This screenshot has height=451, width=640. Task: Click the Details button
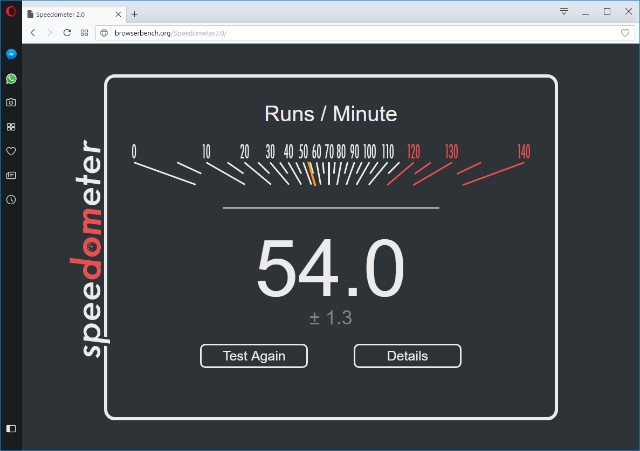pyautogui.click(x=407, y=356)
